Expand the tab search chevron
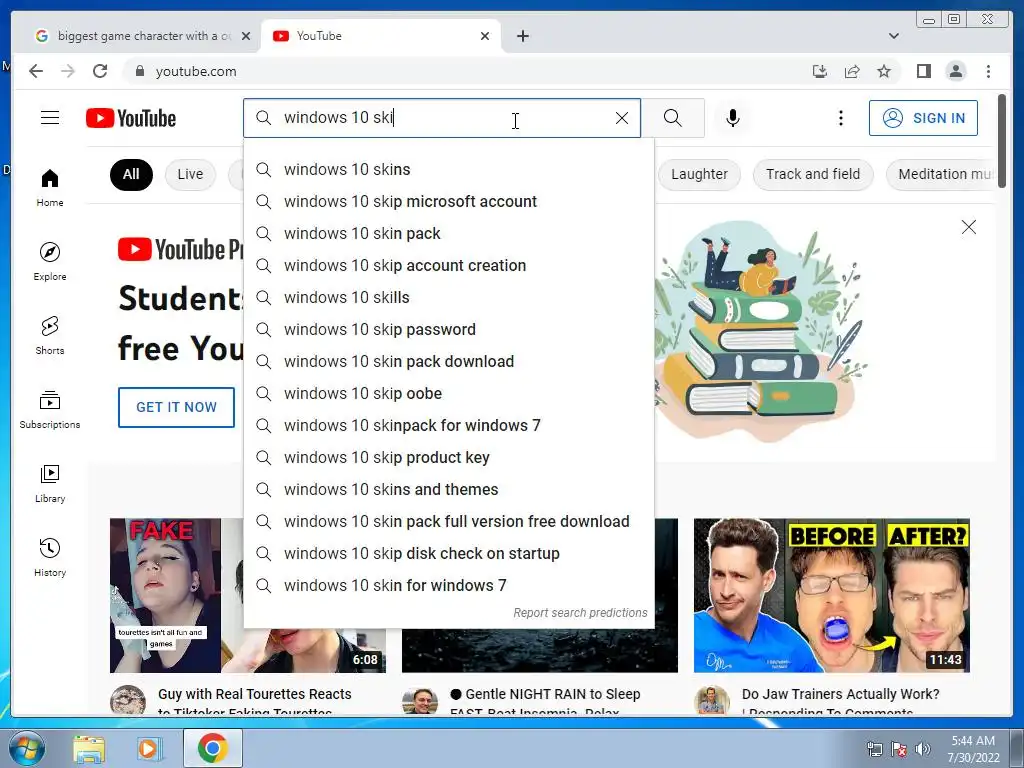 click(893, 36)
